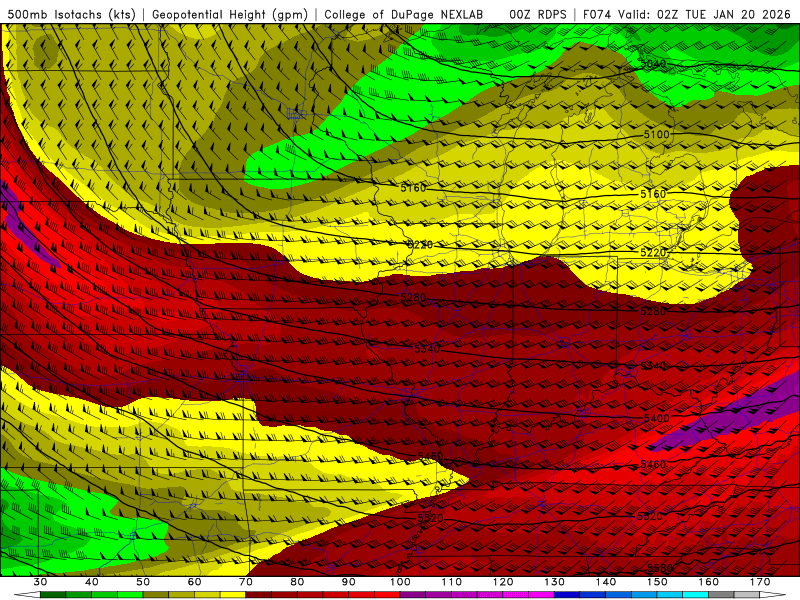The width and height of the screenshot is (800, 600).
Task: Click the 'Valid: 02Z TUE JAN 20 2026' text
Action: [x=705, y=15]
